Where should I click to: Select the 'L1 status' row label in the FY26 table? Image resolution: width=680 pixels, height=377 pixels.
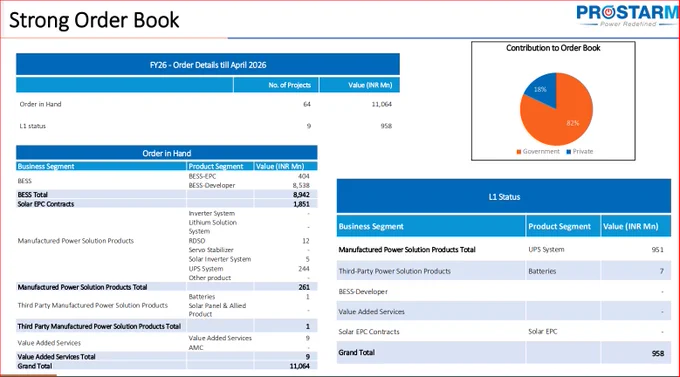[x=33, y=126]
